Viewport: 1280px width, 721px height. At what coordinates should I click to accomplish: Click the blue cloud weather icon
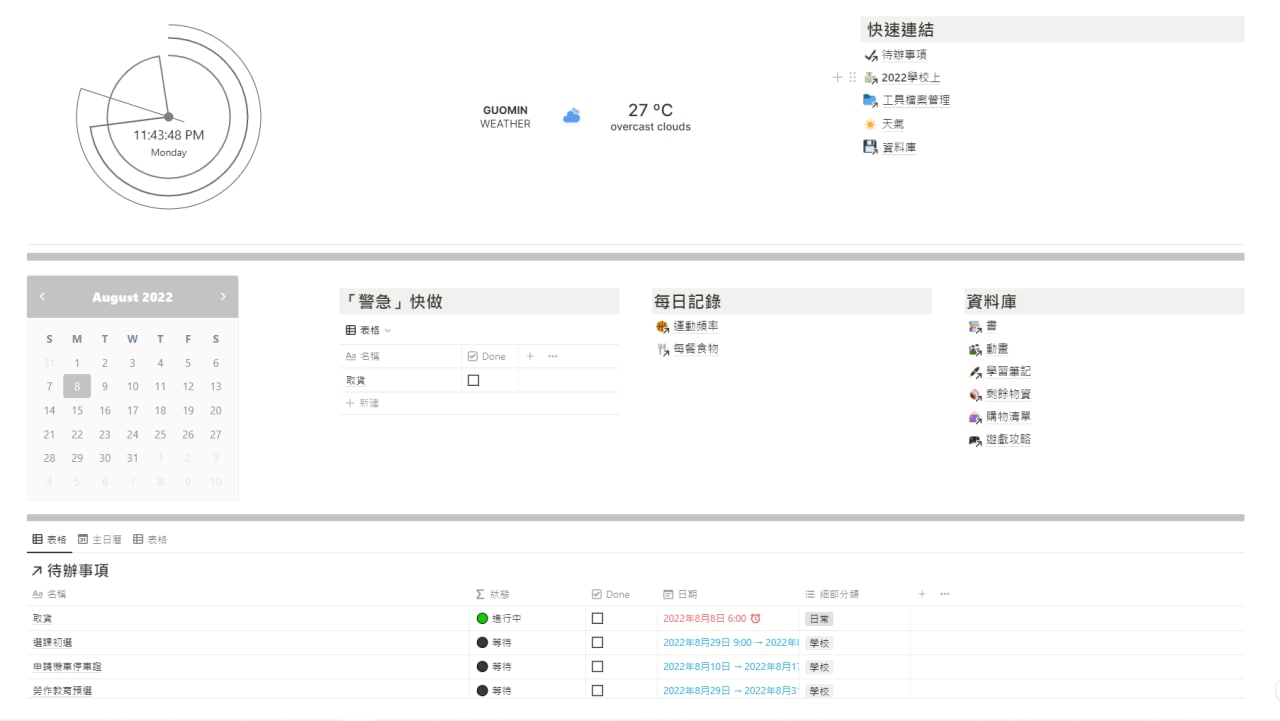[x=572, y=116]
